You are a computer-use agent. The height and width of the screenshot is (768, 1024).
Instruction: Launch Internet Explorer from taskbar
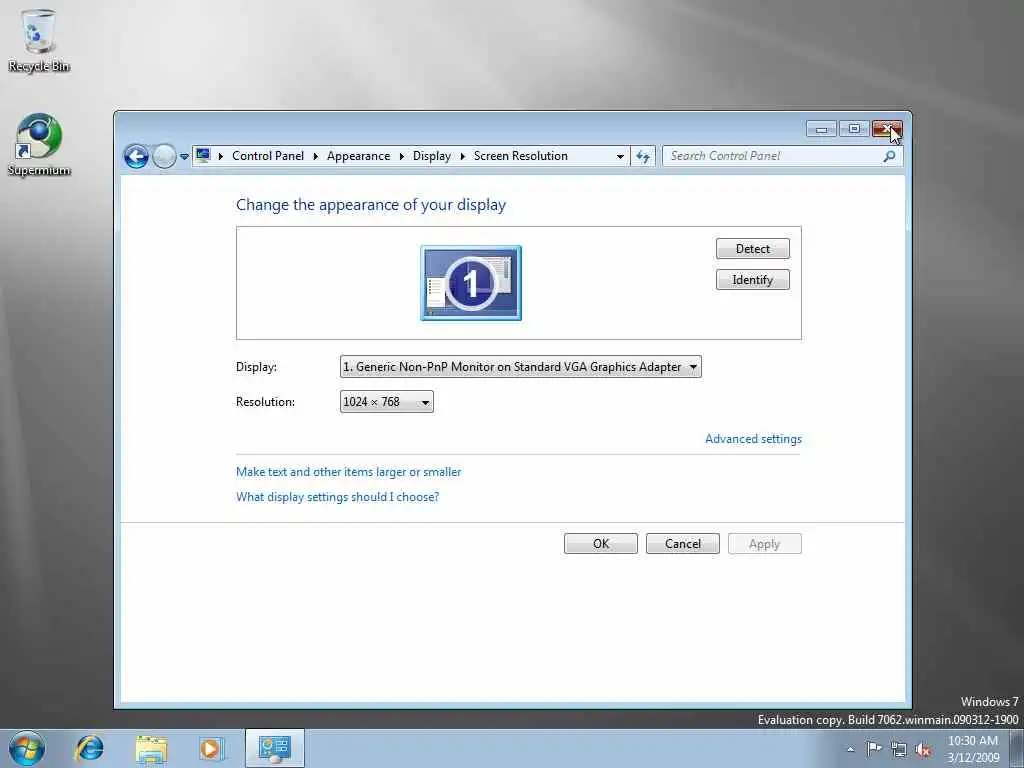89,748
